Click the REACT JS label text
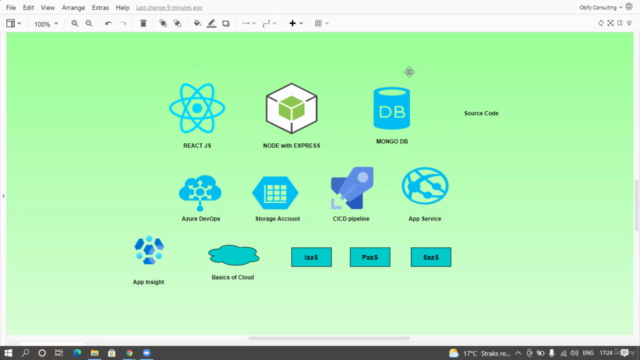The height and width of the screenshot is (360, 640). [197, 145]
